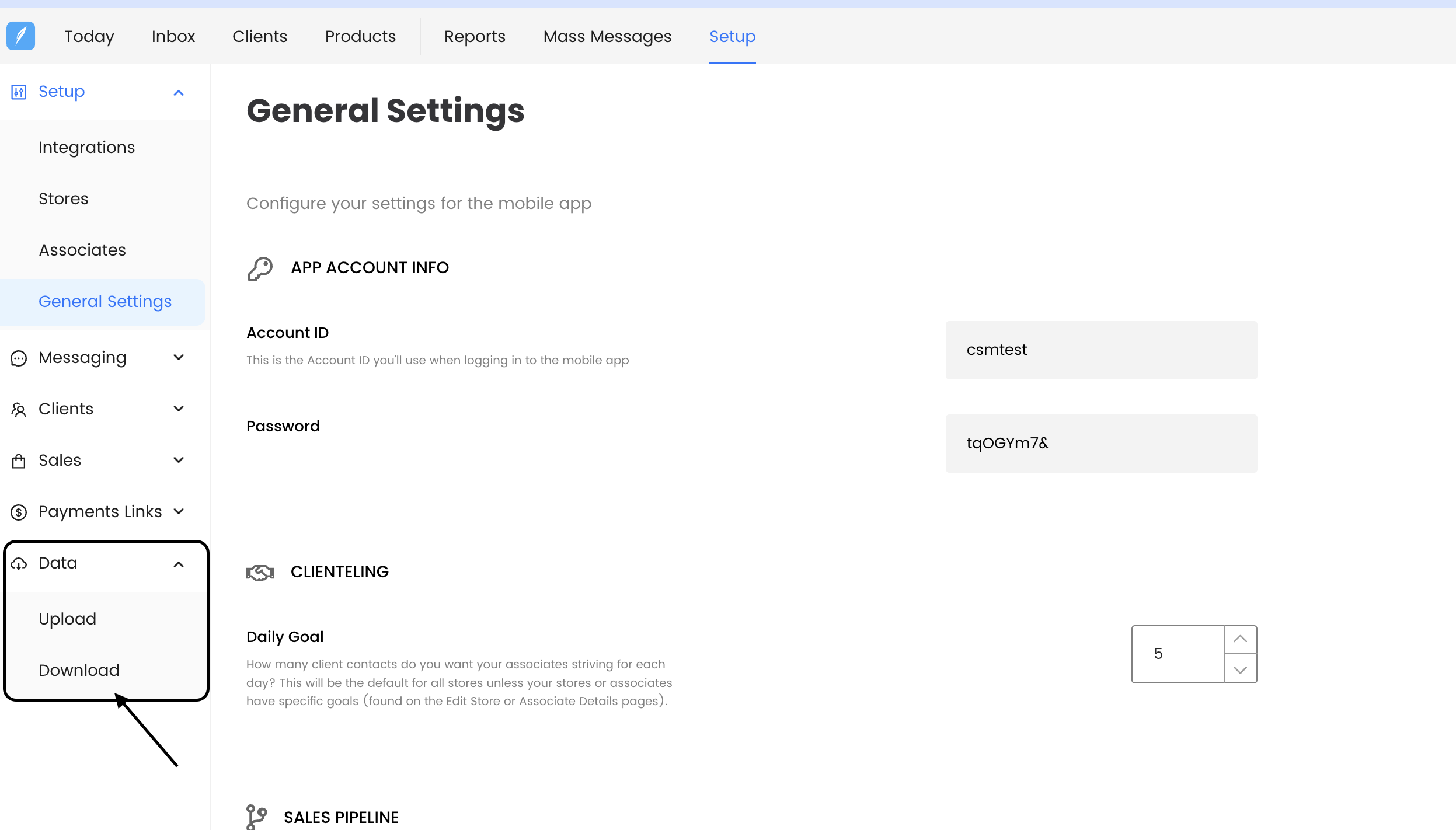
Task: Decrease Daily Goal with down arrow
Action: (x=1240, y=669)
